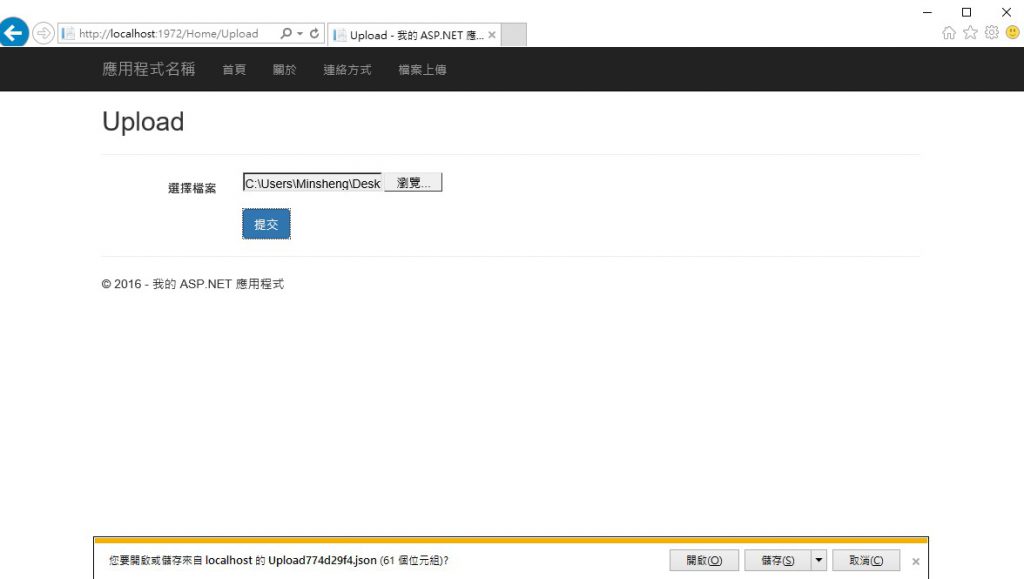
Task: Click the browser back arrow button
Action: (x=14, y=33)
